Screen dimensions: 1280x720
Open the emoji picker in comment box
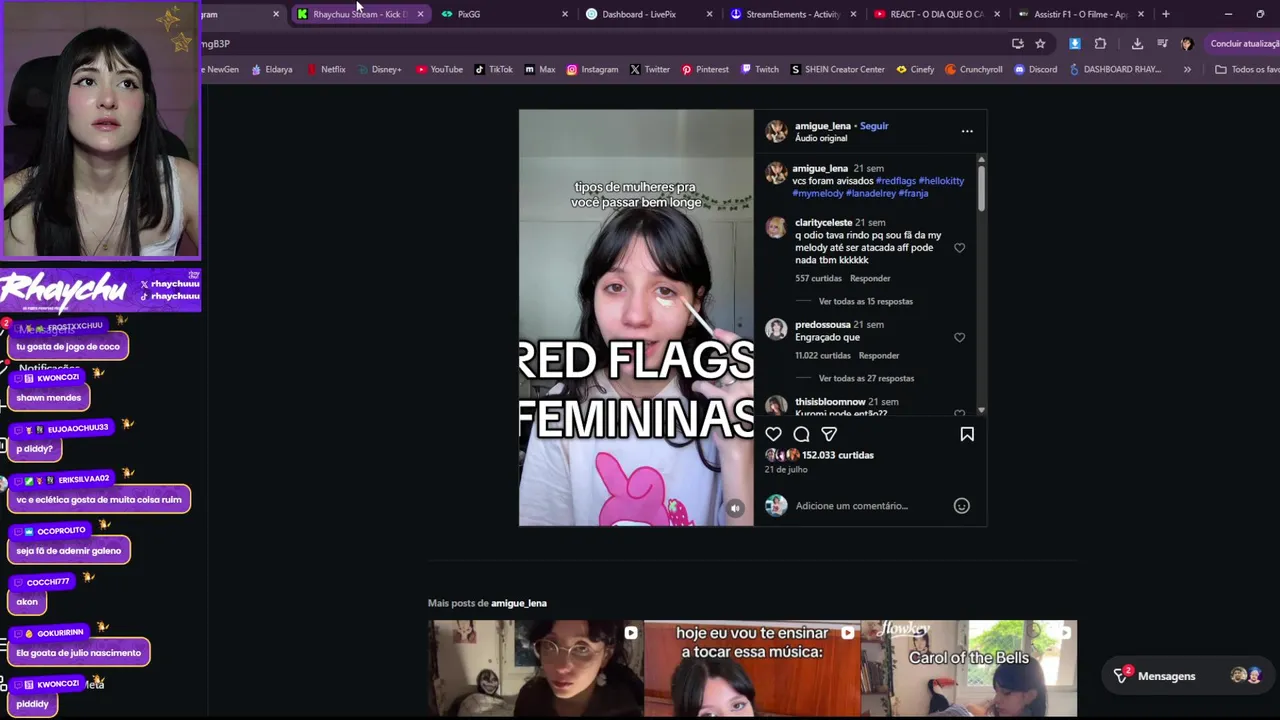tap(962, 506)
